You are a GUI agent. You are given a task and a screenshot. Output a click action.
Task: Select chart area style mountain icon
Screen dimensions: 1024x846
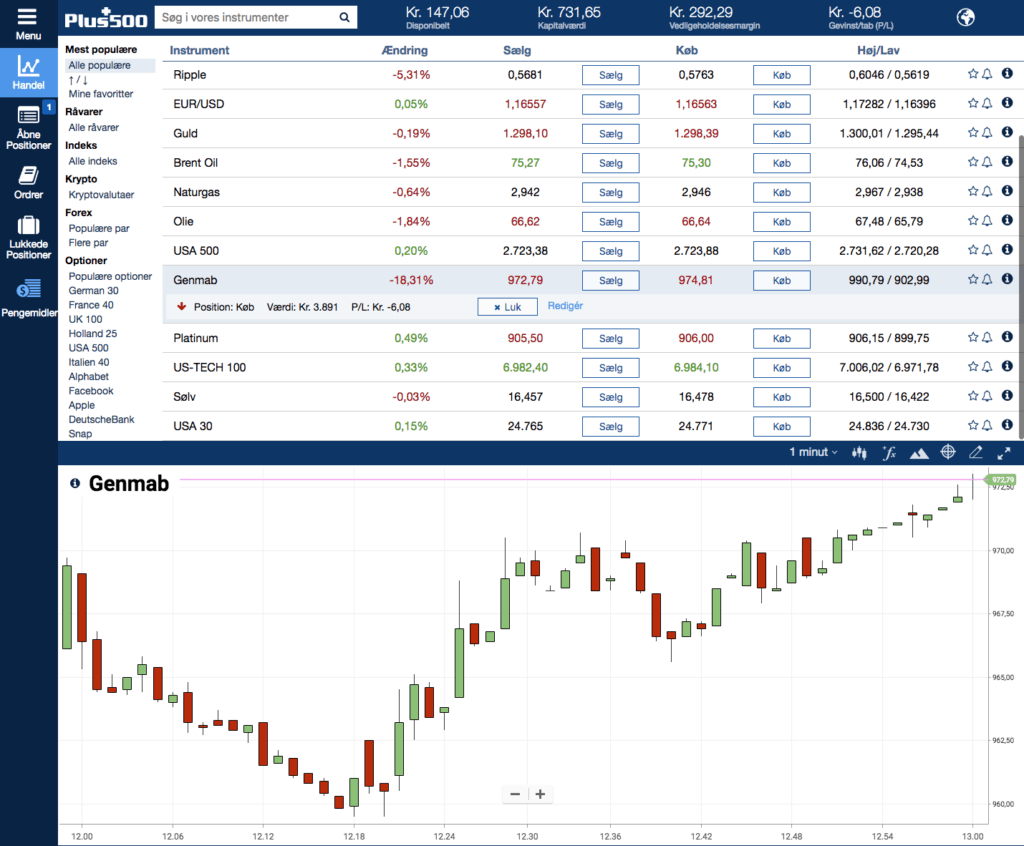(x=919, y=453)
